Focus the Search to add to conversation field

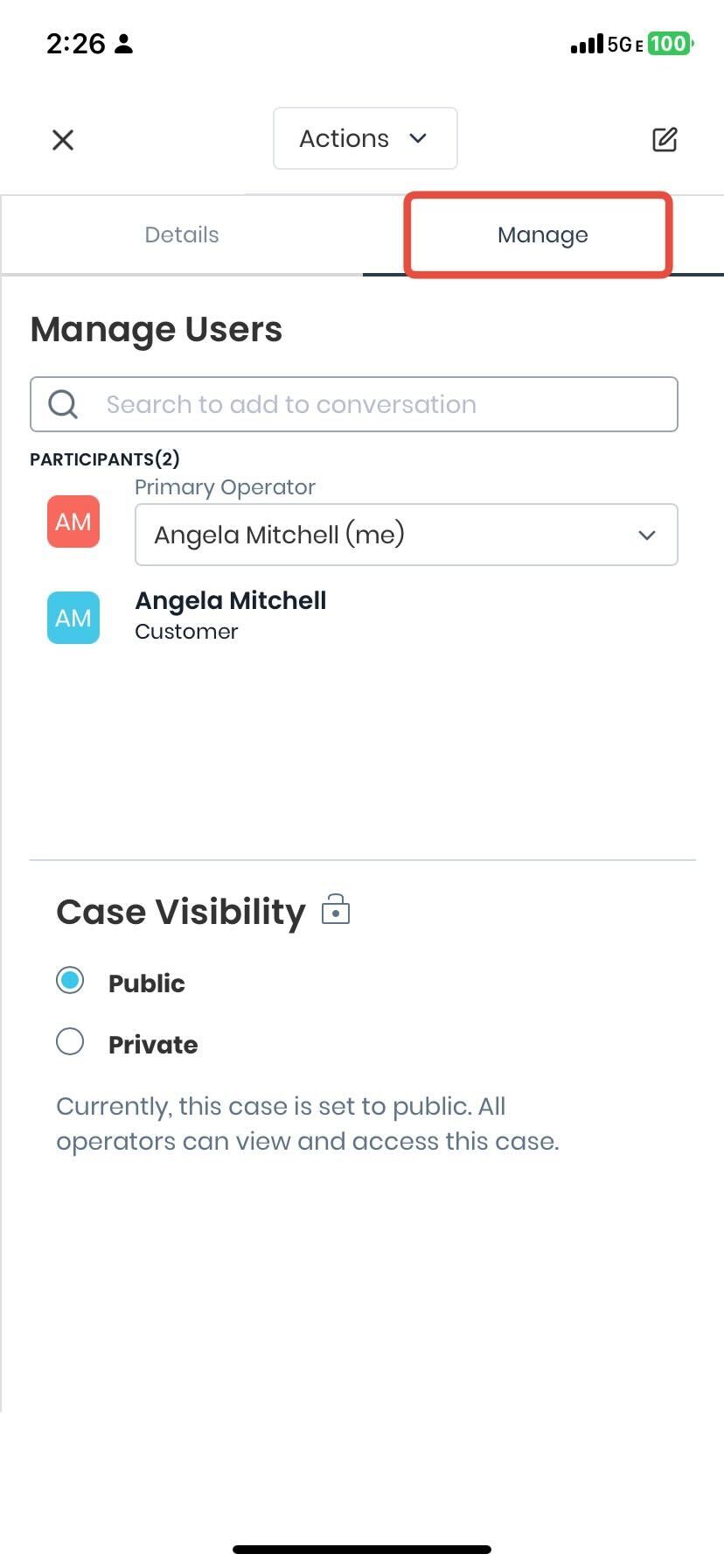(x=385, y=404)
